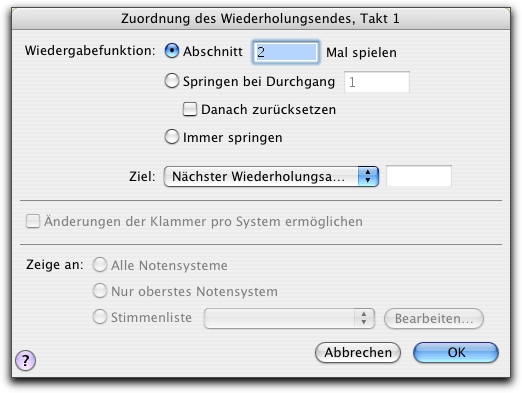Open the Ziel dropdown menu
Screen dimensions: 522x393
(271, 176)
